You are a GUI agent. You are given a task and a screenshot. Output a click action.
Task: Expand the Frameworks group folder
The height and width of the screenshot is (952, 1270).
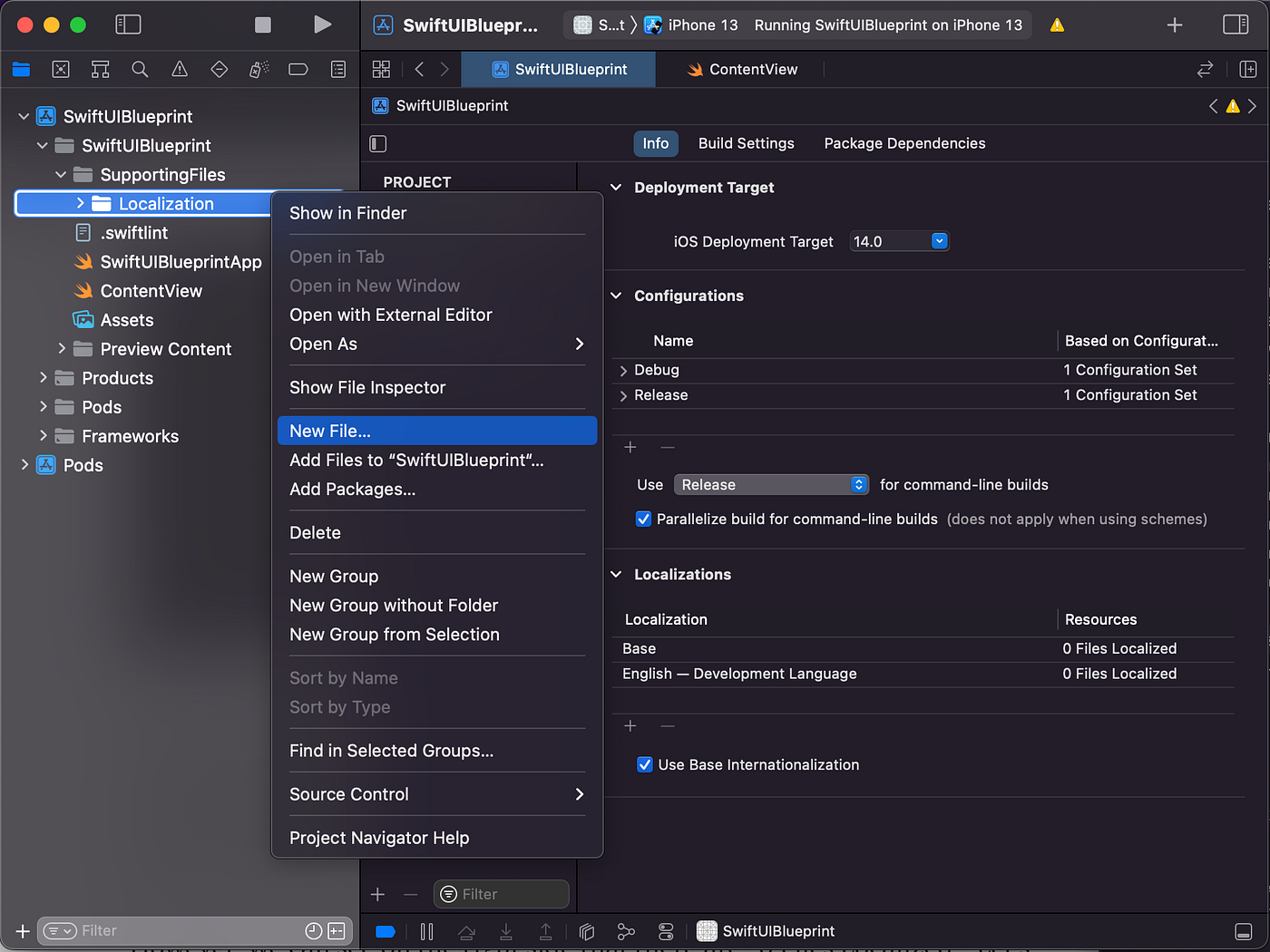tap(43, 435)
